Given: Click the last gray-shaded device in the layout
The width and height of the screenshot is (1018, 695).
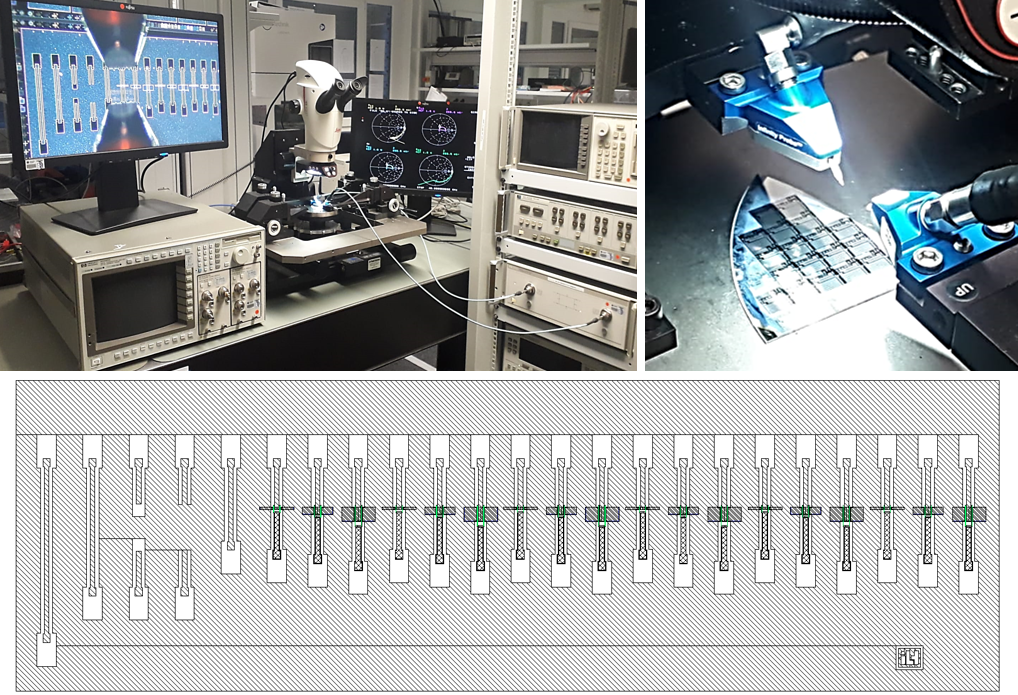Looking at the screenshot, I should (x=969, y=514).
